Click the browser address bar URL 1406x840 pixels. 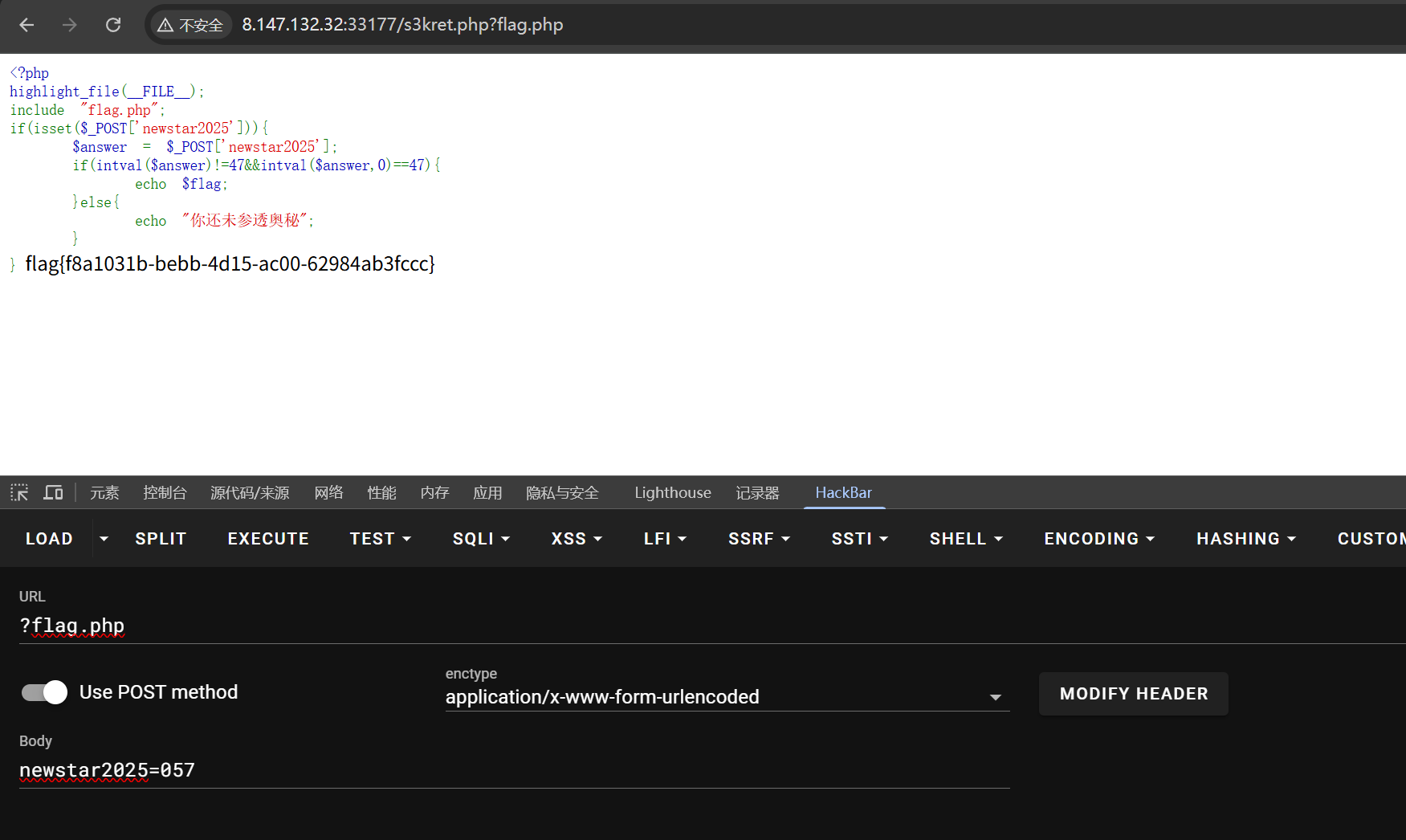click(402, 25)
